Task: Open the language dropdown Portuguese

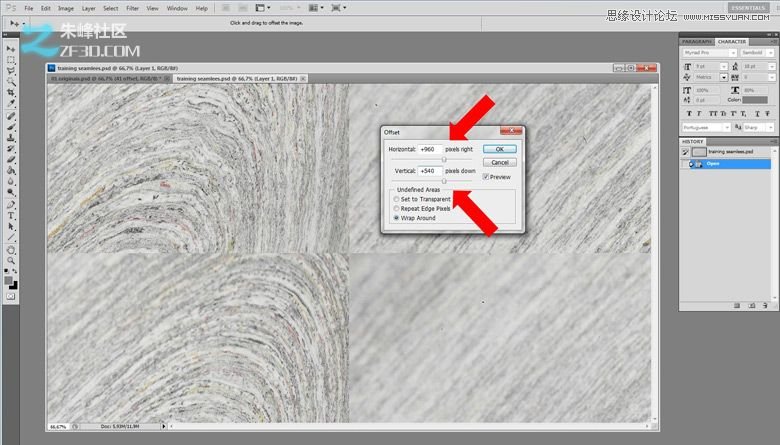Action: [x=727, y=128]
